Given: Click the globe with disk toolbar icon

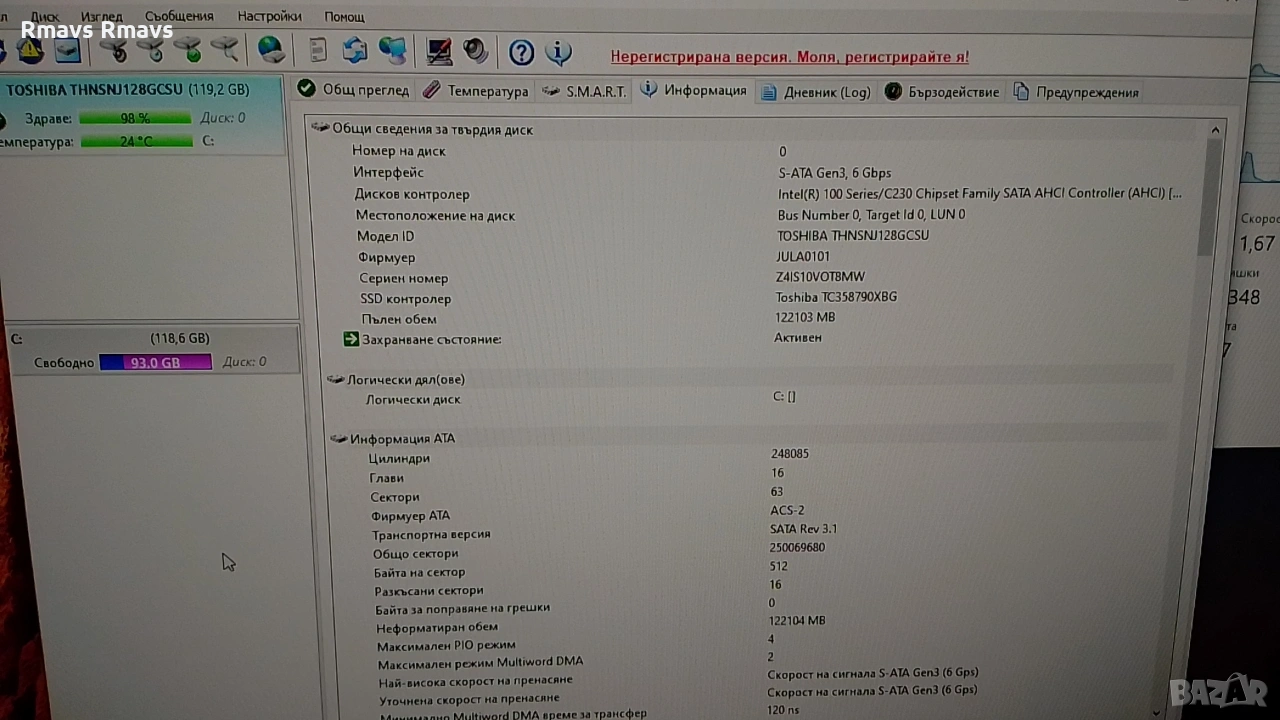Looking at the screenshot, I should (x=271, y=49).
